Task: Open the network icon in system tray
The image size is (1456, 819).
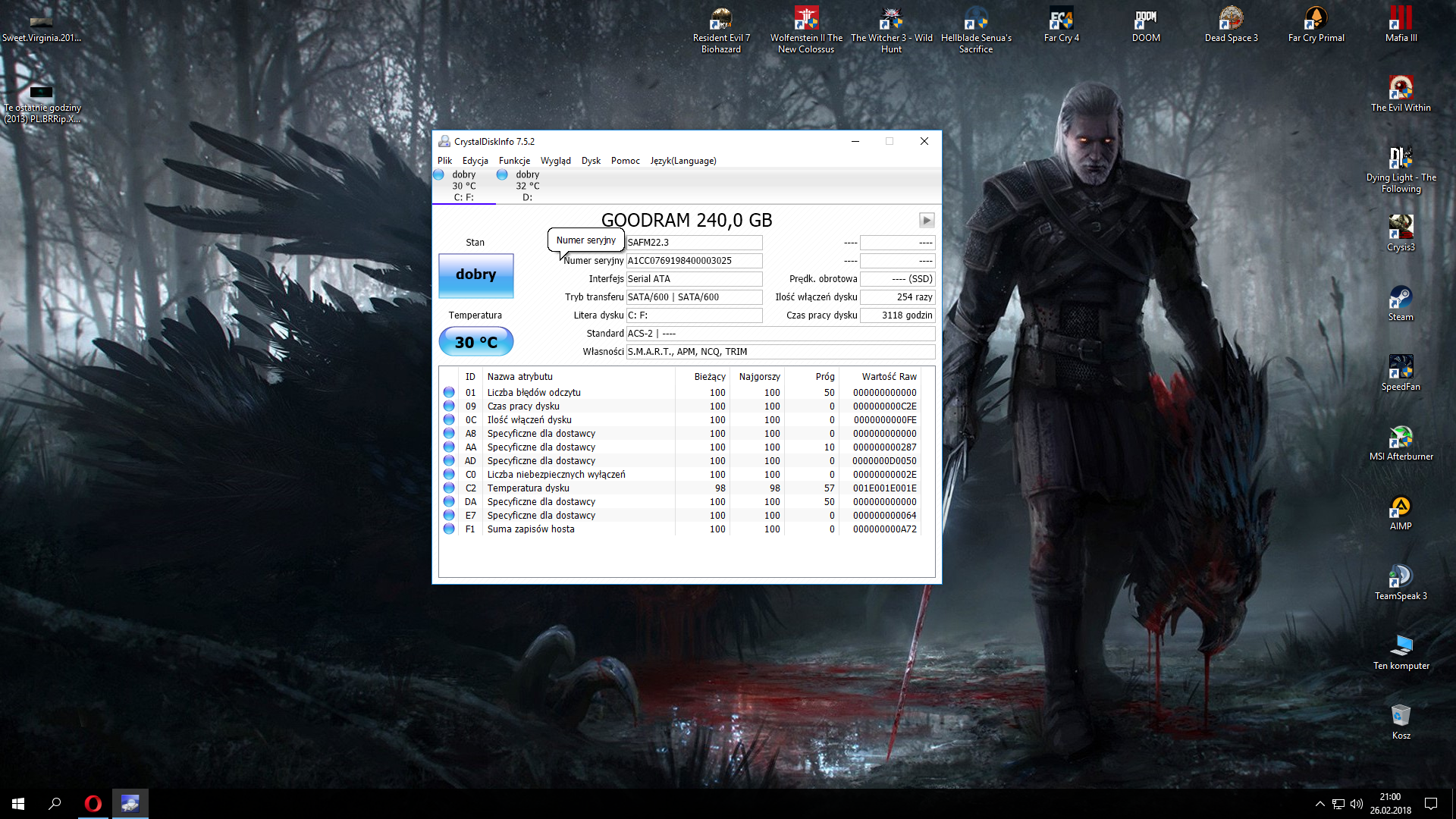Action: point(1338,804)
